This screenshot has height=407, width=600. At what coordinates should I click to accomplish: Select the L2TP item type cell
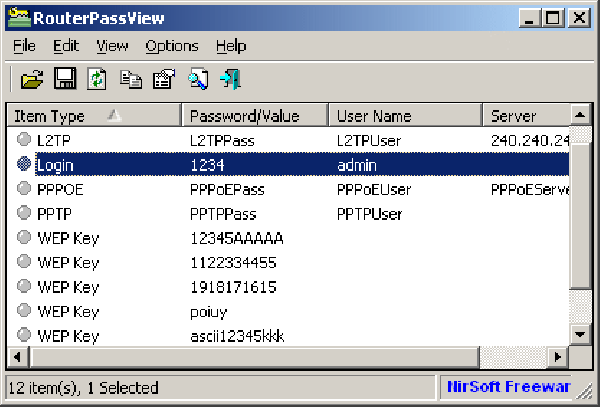pos(54,140)
